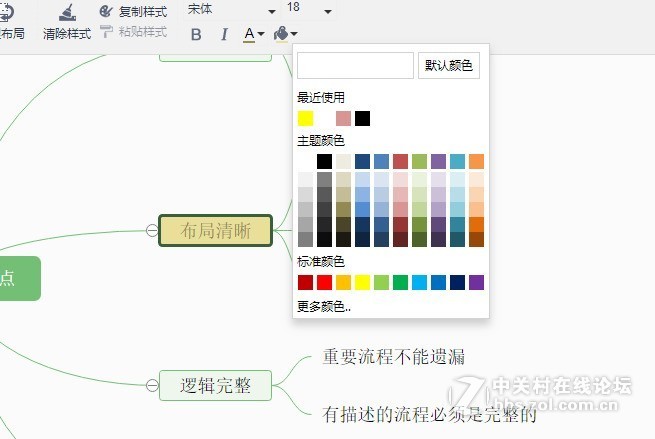Viewport: 655px width, 439px height.
Task: Click the Paste Style (粘贴样式) button
Action: pyautogui.click(x=133, y=32)
